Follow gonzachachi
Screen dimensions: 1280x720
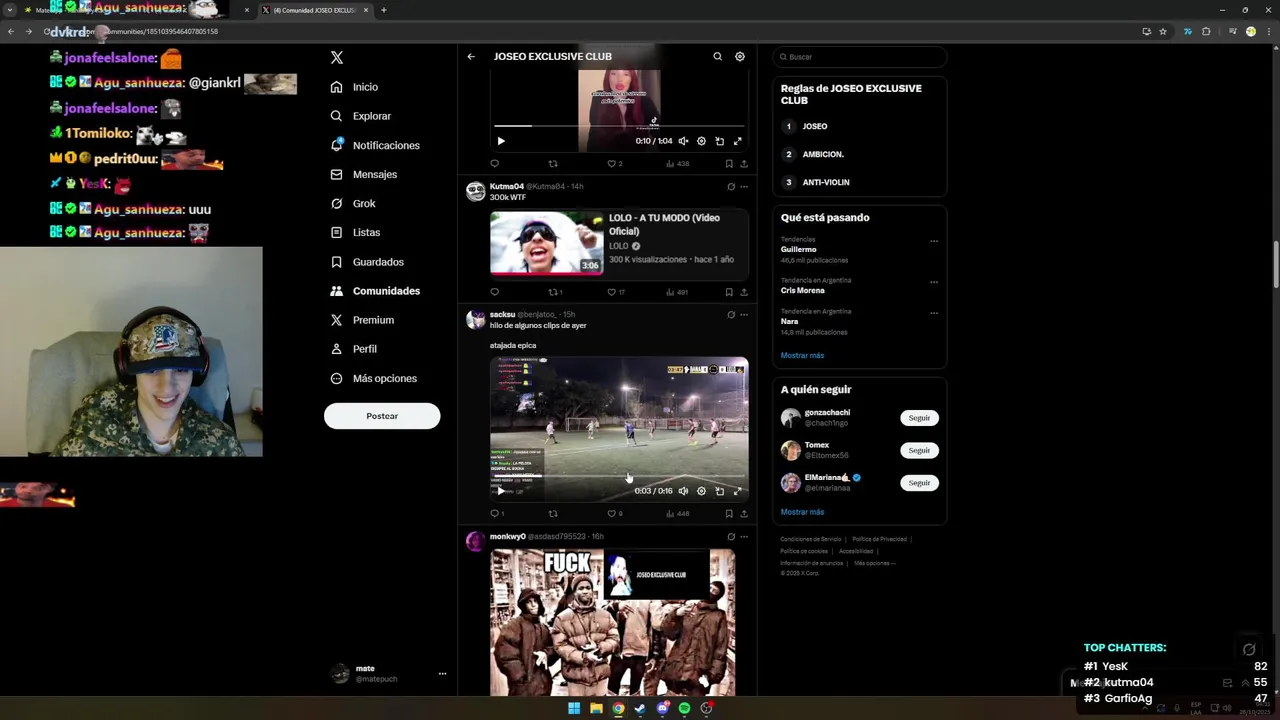[919, 418]
